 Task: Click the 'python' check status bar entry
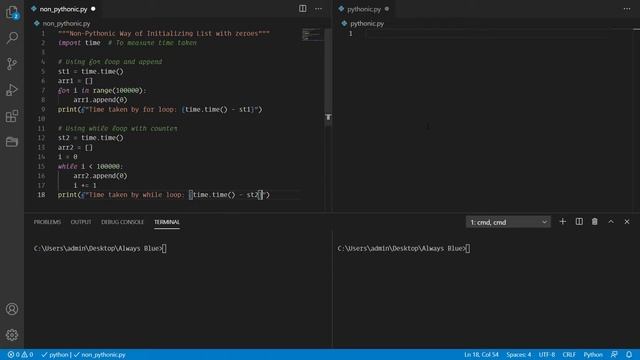(x=55, y=354)
